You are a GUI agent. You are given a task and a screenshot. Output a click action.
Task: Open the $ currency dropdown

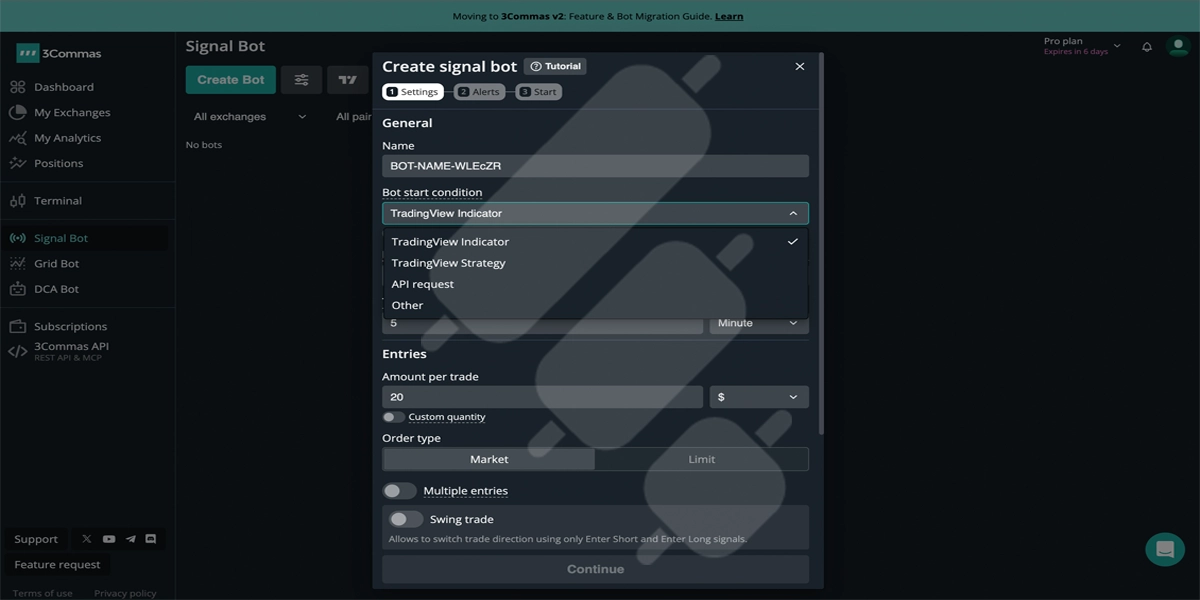759,397
